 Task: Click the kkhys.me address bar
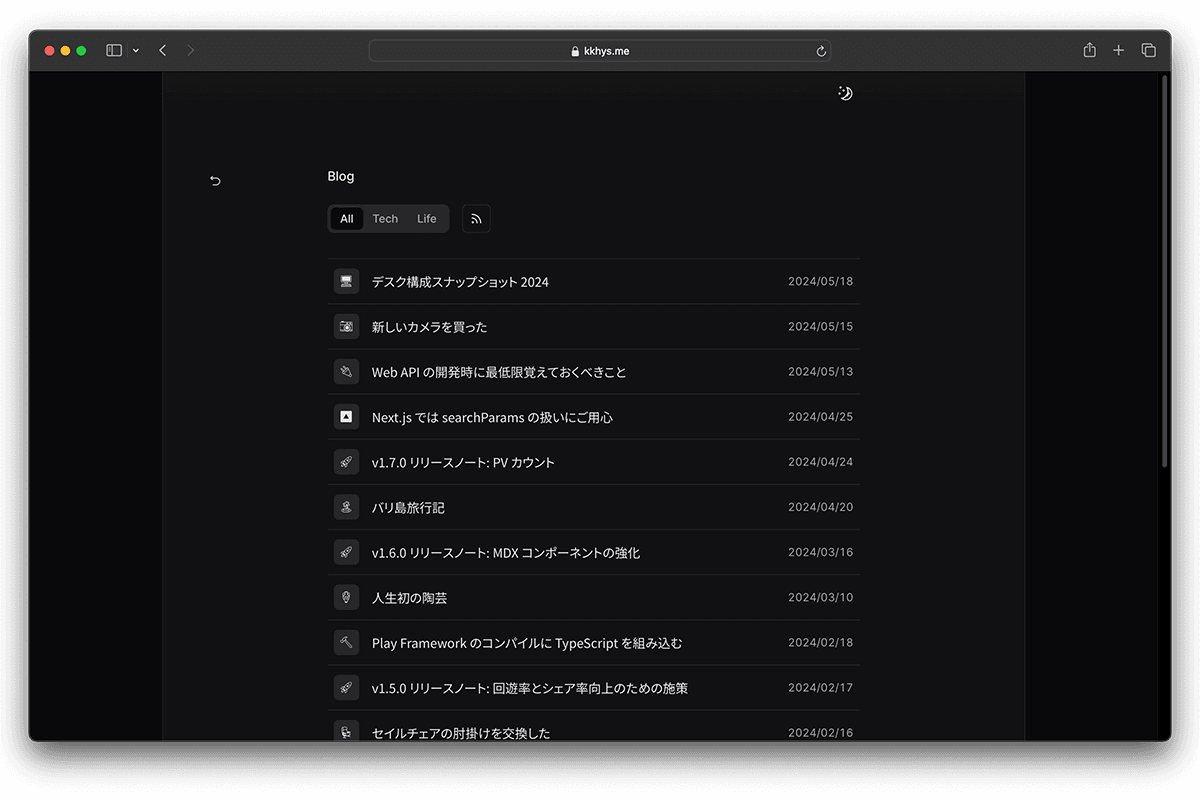600,50
